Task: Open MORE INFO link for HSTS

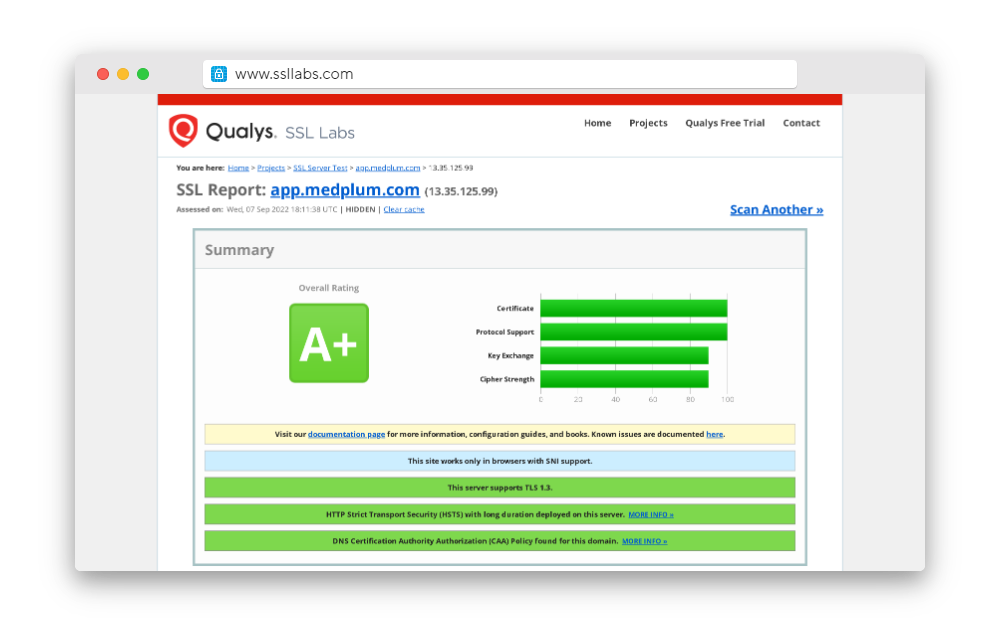Action: pos(650,514)
